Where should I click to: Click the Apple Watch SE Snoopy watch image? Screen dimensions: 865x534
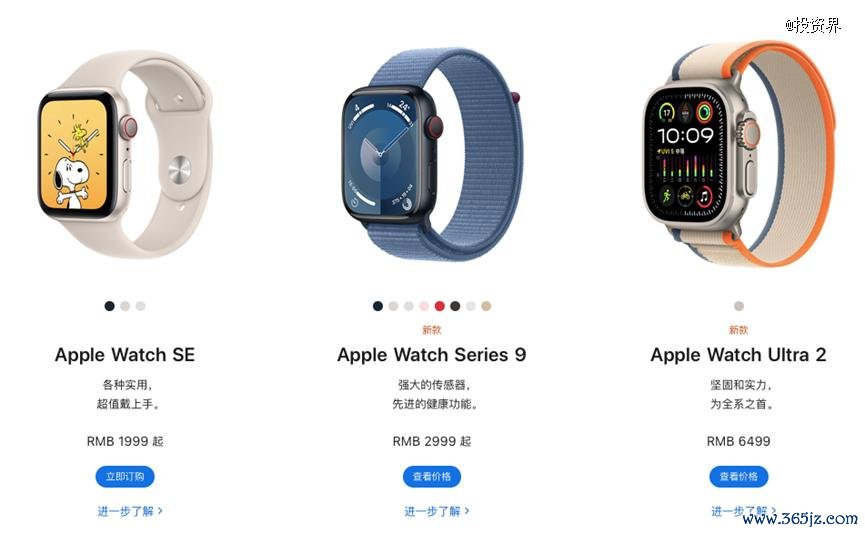[125, 154]
